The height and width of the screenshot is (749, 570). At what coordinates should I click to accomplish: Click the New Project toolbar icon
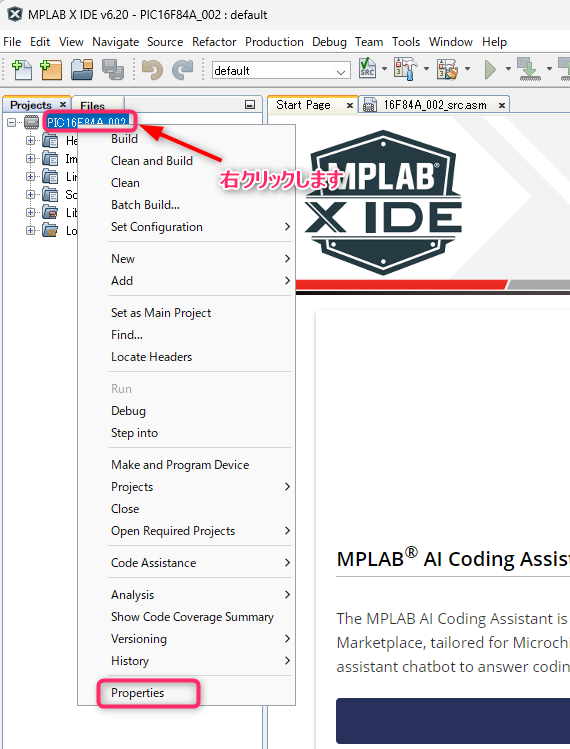tap(51, 70)
